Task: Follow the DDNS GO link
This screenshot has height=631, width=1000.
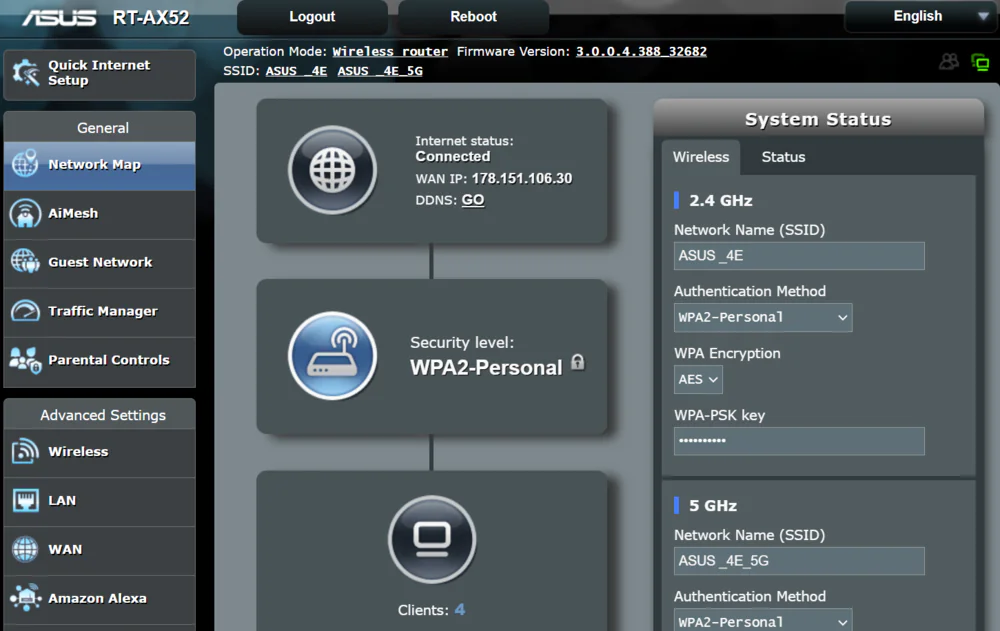Action: (473, 200)
